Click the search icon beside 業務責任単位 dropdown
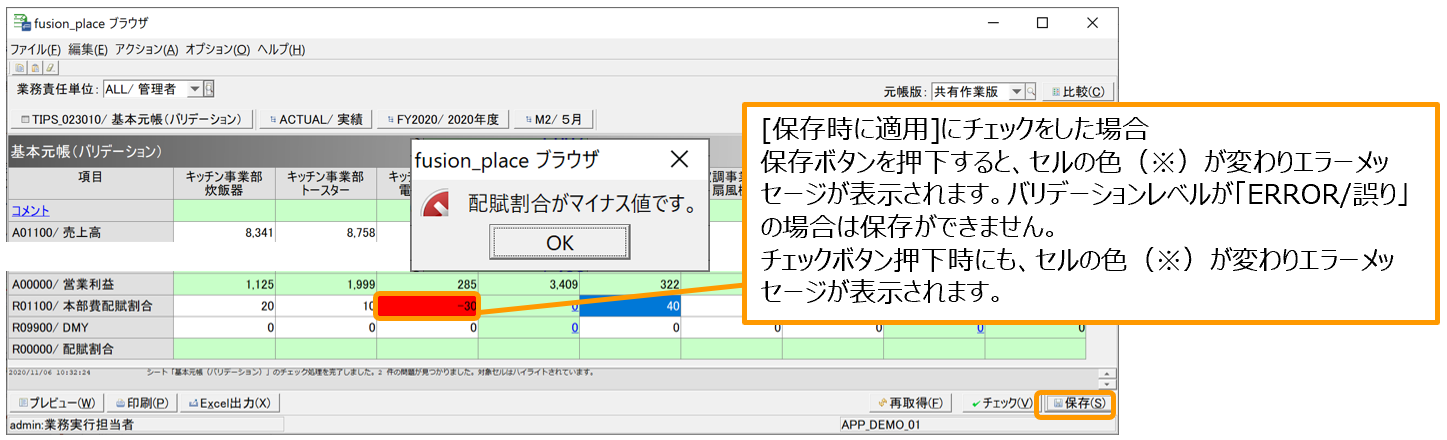This screenshot has height=440, width=1447. coord(209,89)
